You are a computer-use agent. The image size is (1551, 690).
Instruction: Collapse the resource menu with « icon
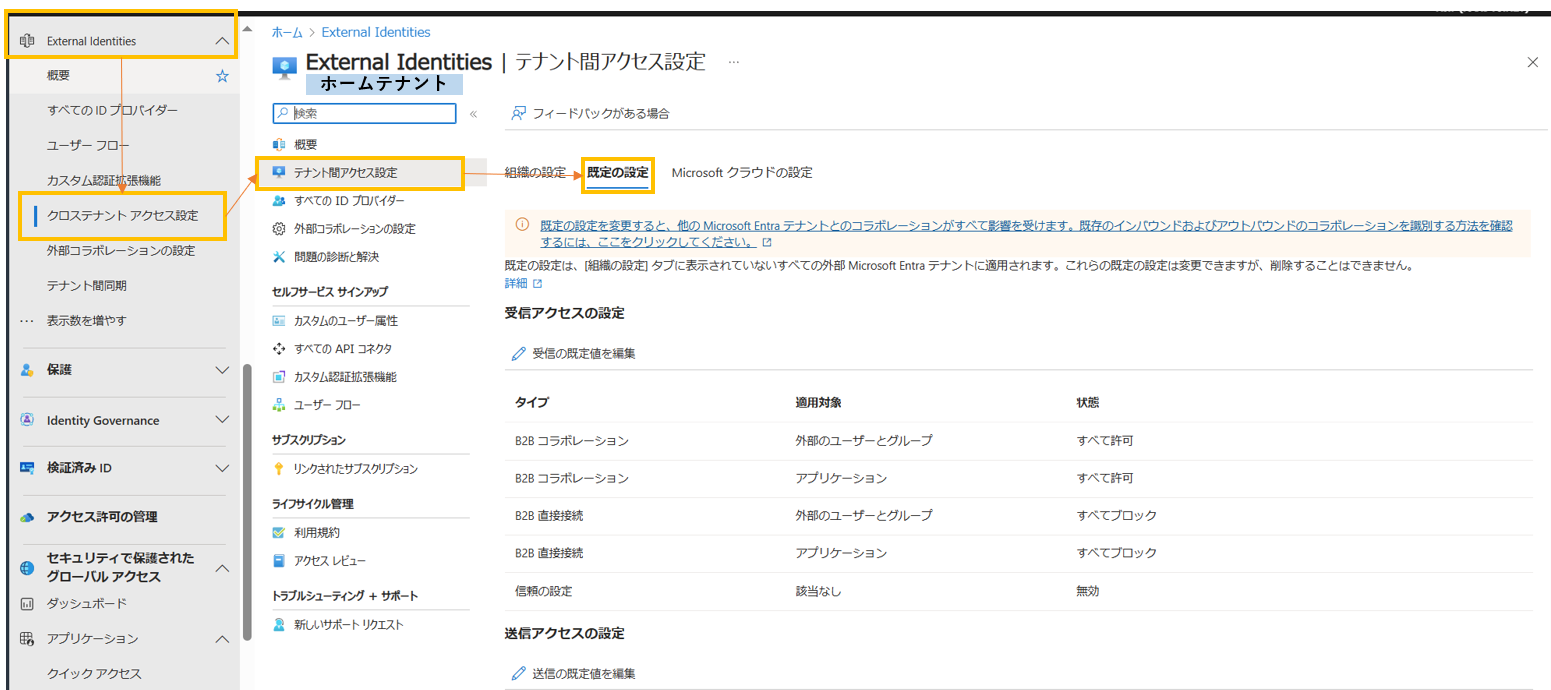(473, 114)
